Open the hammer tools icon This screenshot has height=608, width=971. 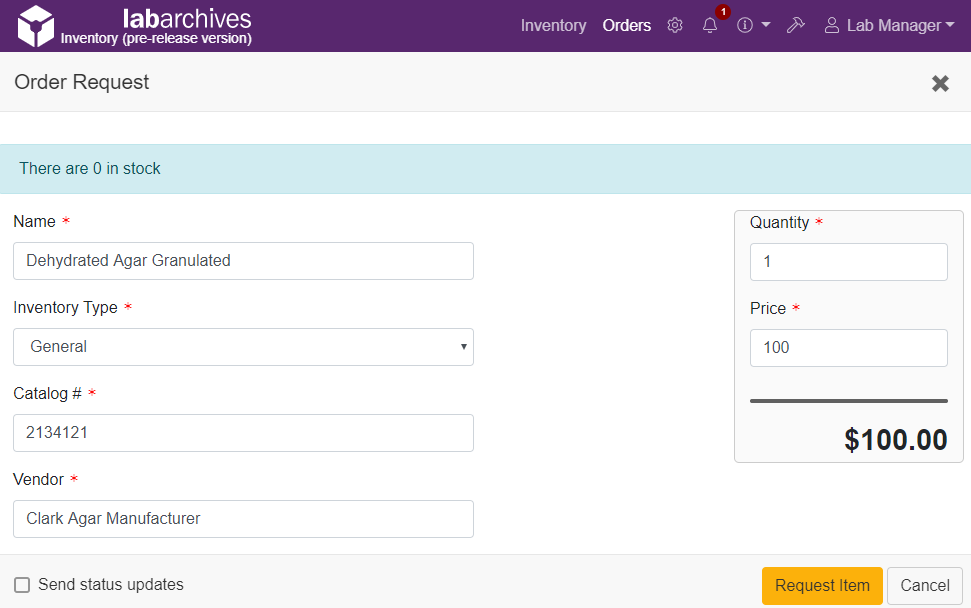click(x=796, y=26)
